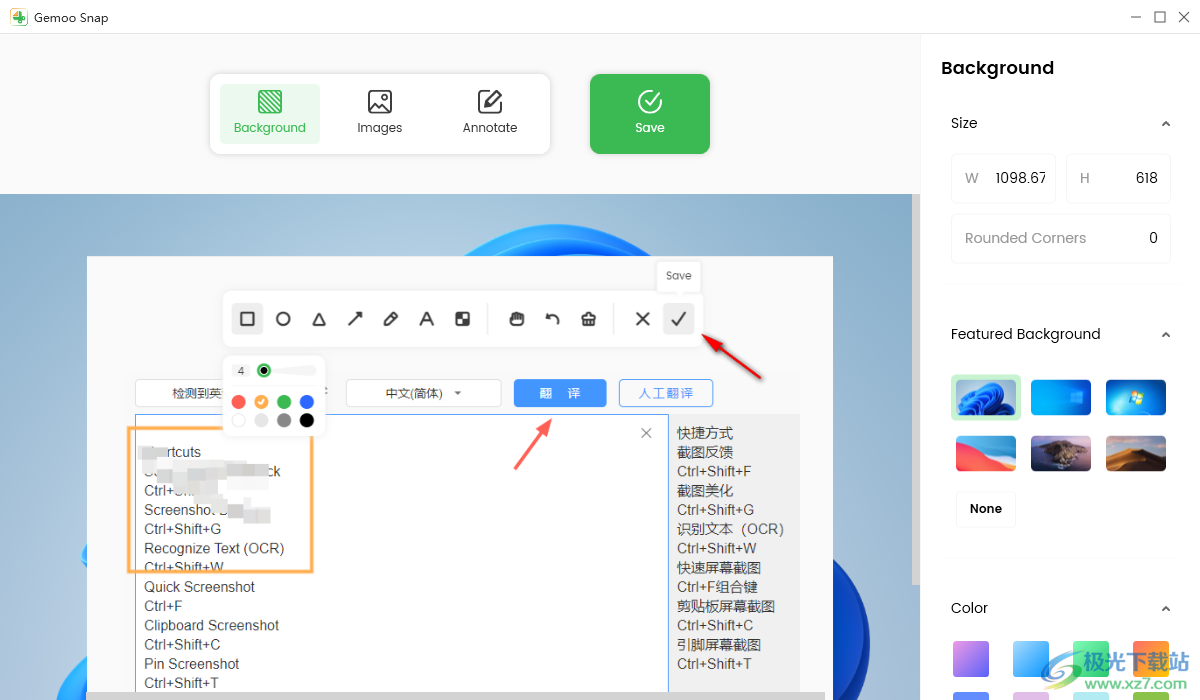Image resolution: width=1200 pixels, height=700 pixels.
Task: Collapse the Size section
Action: (x=1165, y=124)
